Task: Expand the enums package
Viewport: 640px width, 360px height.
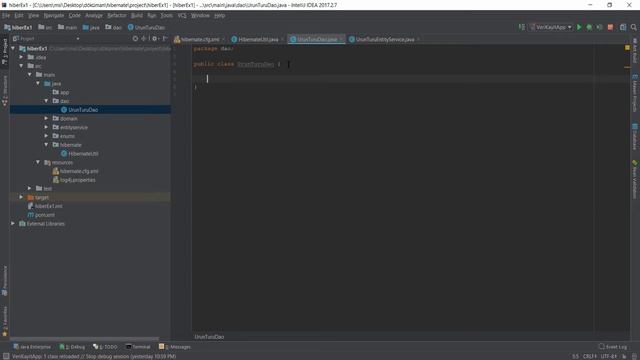Action: pos(46,136)
